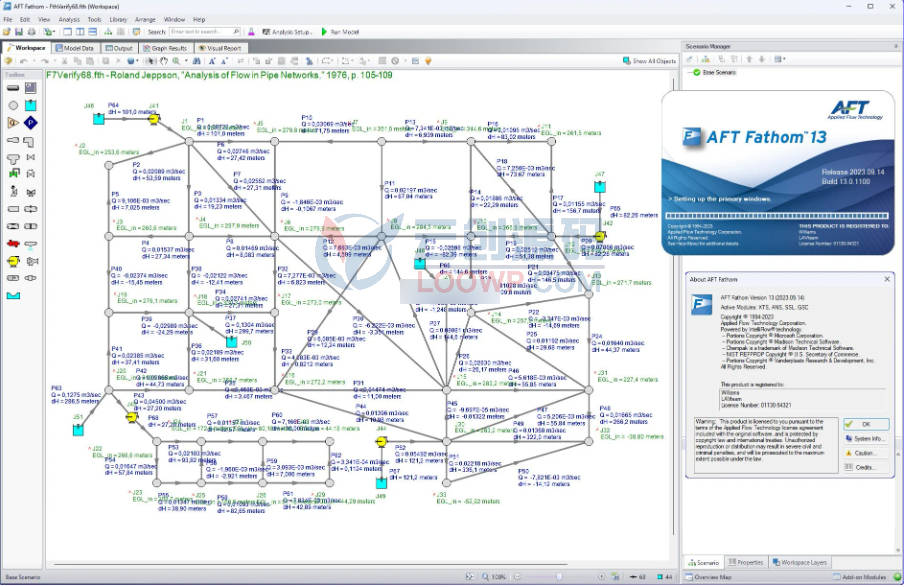The image size is (907, 587).
Task: Open the zoom tool dropdown arrow
Action: pyautogui.click(x=186, y=61)
